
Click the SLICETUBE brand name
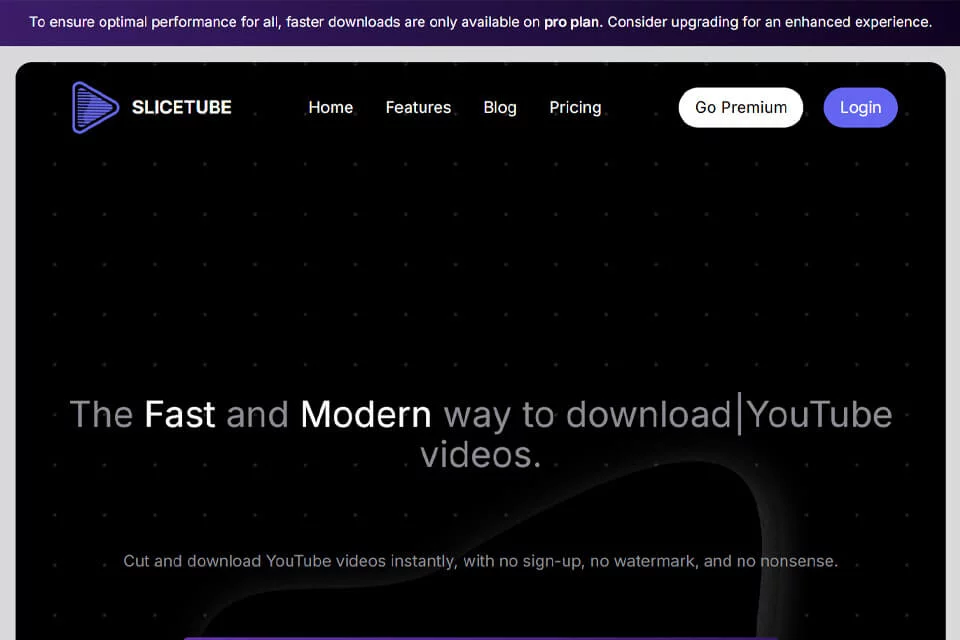click(x=182, y=108)
